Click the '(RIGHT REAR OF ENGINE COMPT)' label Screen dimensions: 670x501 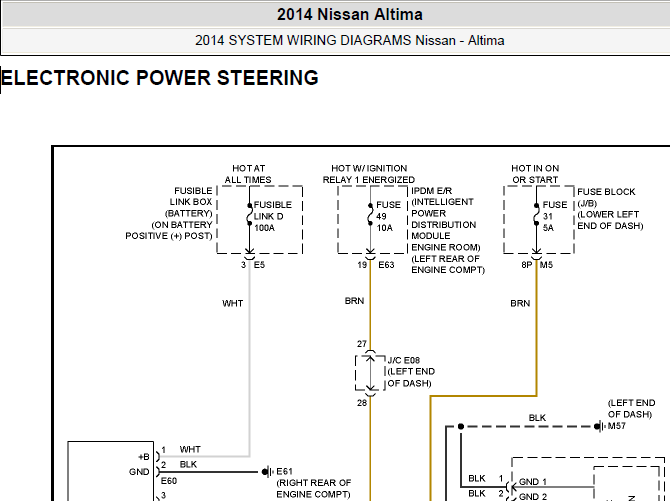coord(314,489)
